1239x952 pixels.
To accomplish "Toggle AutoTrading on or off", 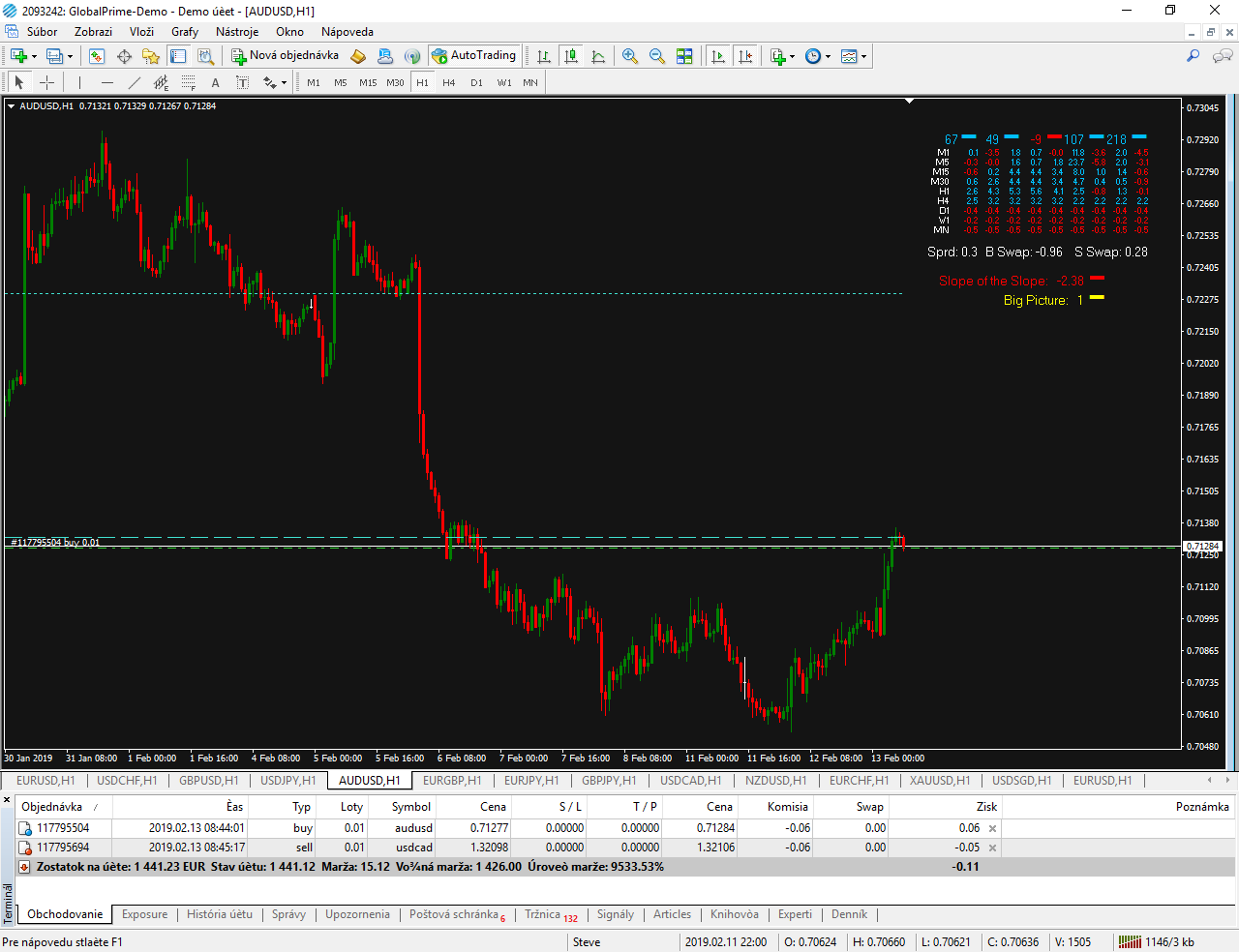I will click(474, 56).
